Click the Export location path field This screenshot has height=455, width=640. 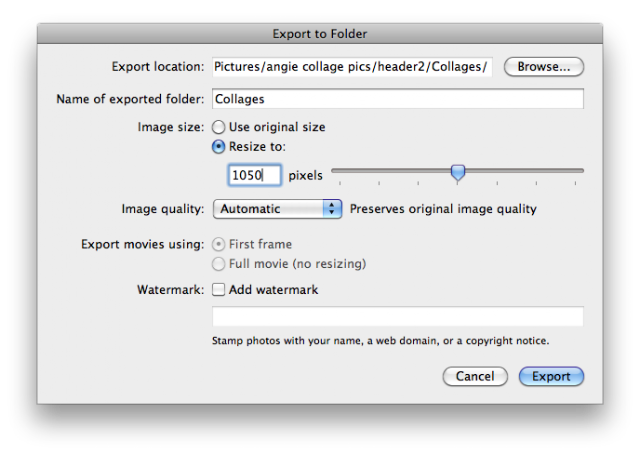coord(352,67)
